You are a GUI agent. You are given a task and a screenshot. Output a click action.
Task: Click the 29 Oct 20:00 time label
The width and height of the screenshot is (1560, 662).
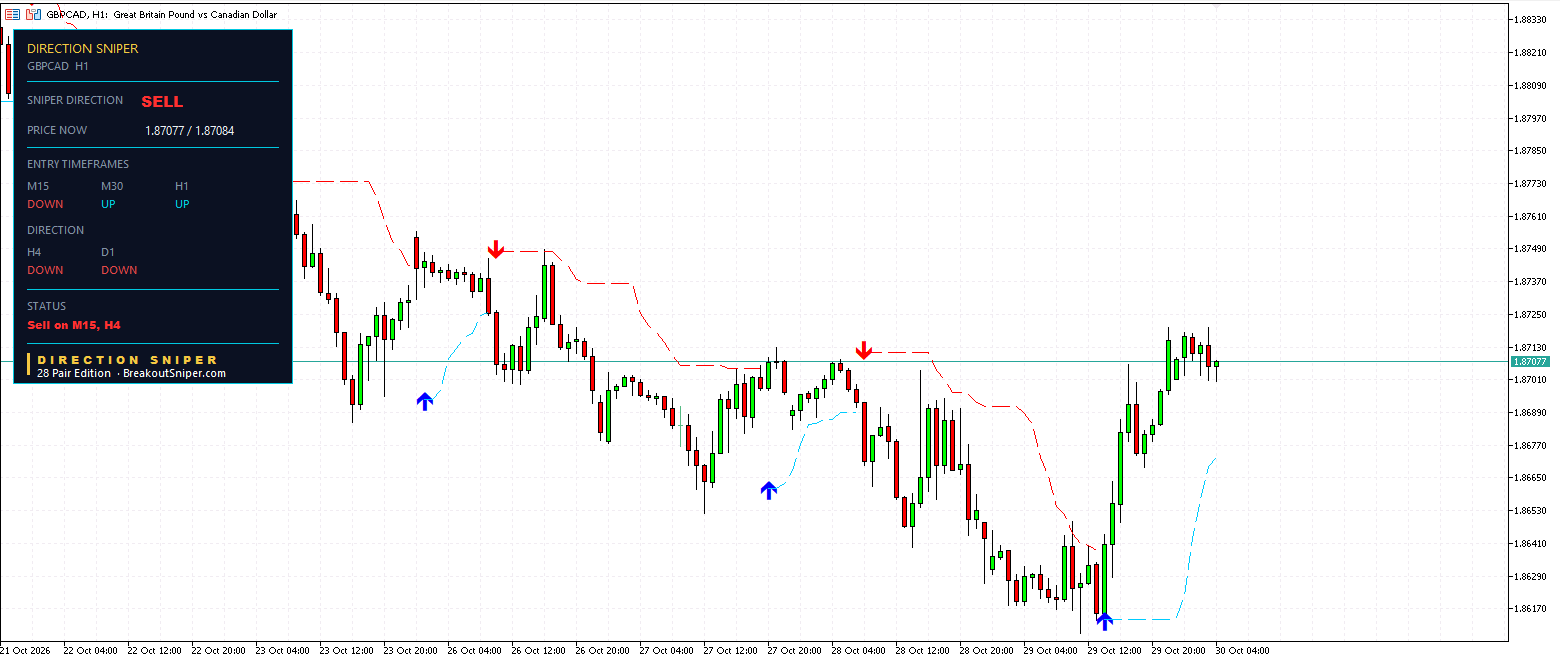coord(1178,650)
